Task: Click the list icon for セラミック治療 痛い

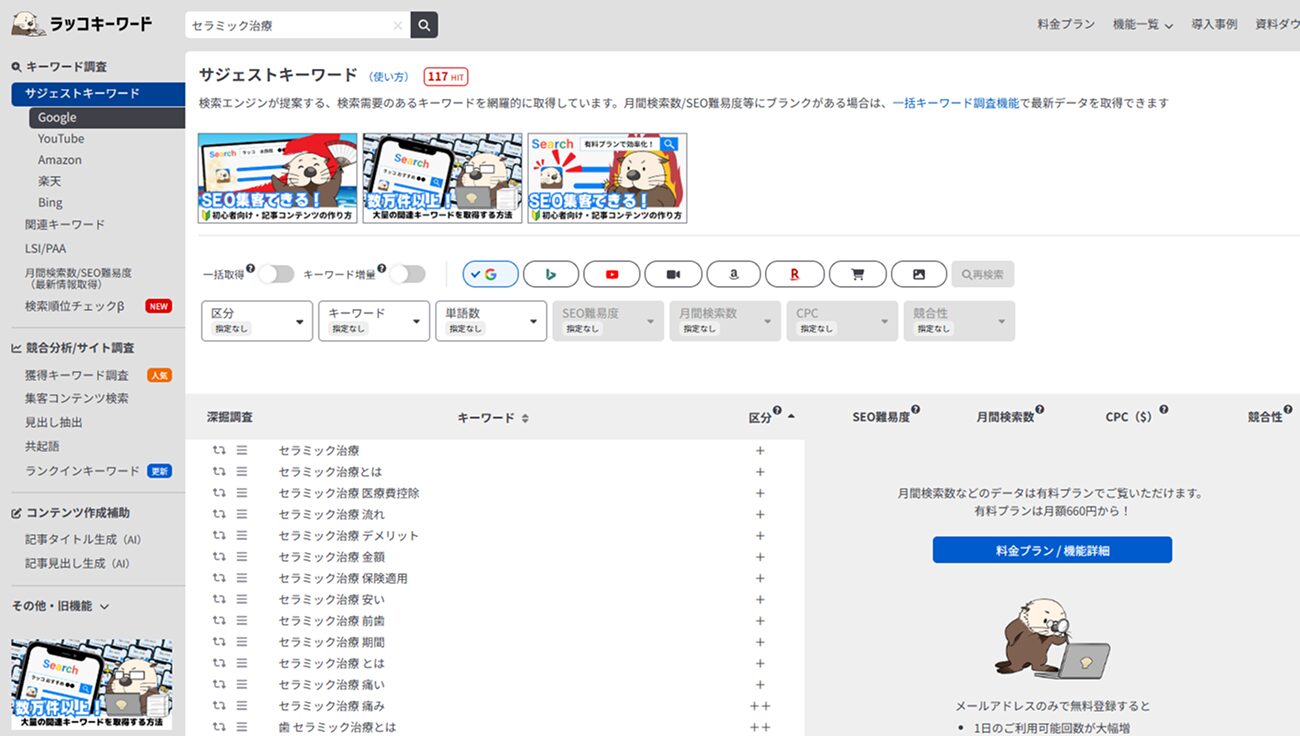Action: coord(242,685)
